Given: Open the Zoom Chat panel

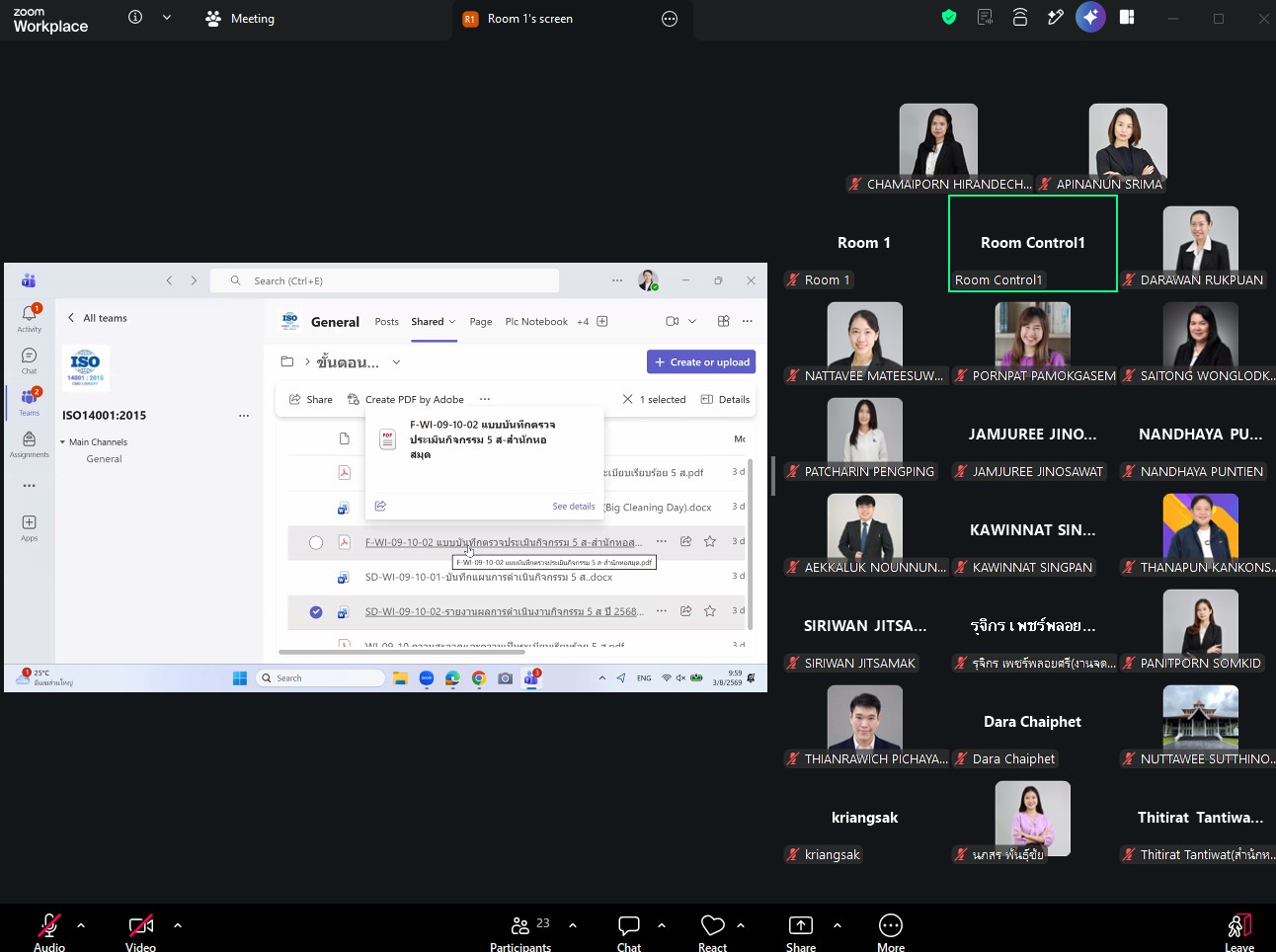Looking at the screenshot, I should 629,931.
